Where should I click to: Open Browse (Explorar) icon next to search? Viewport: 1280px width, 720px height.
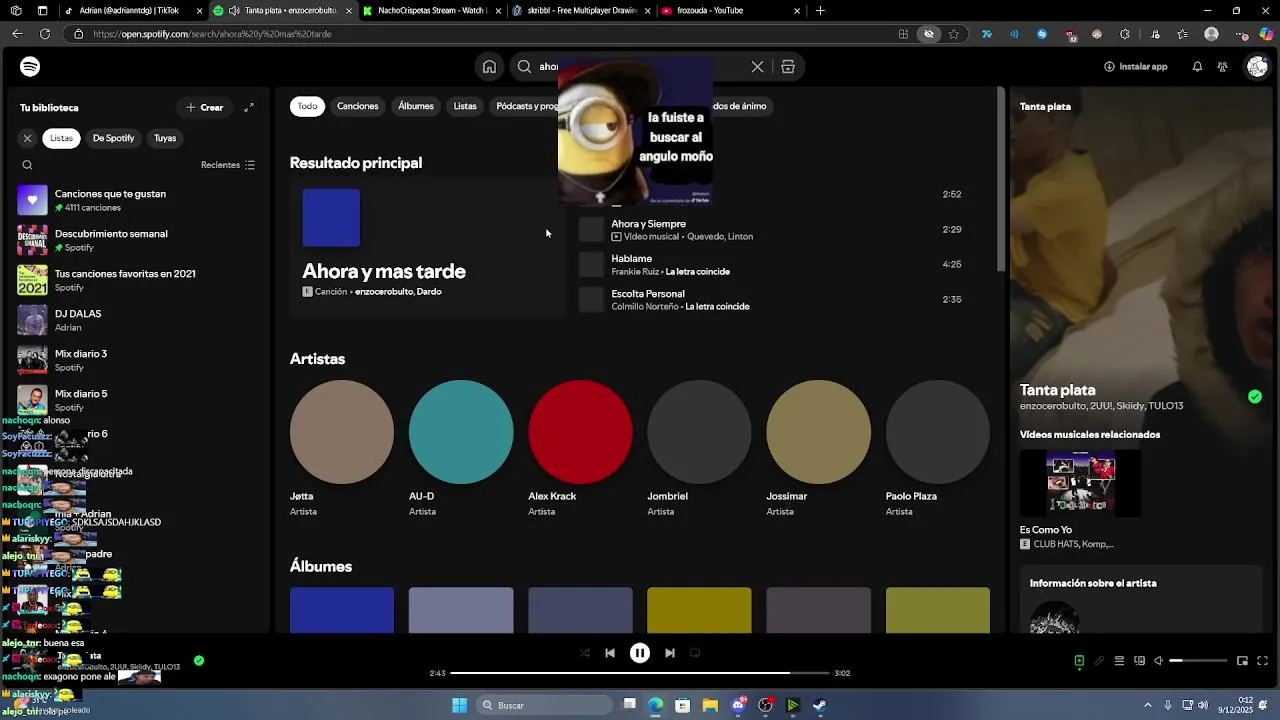coord(788,67)
